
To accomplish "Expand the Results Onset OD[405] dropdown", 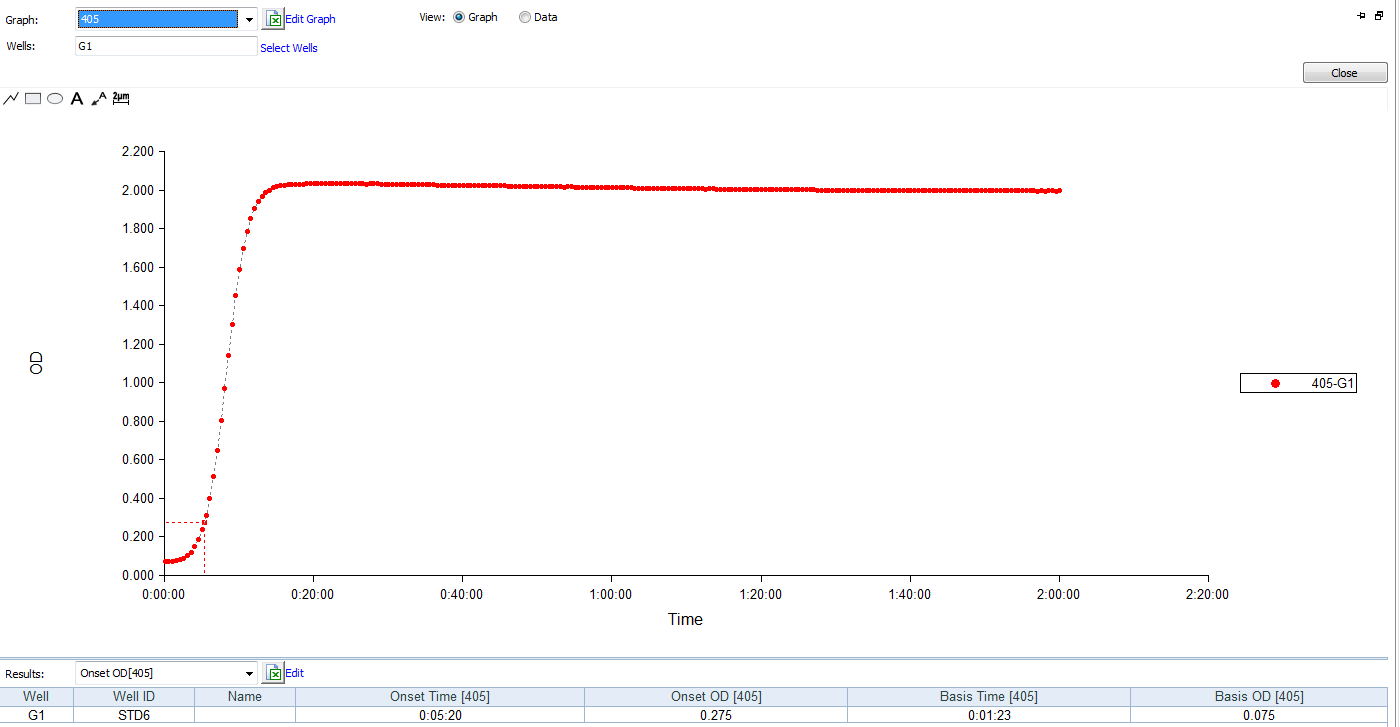I will (x=249, y=673).
